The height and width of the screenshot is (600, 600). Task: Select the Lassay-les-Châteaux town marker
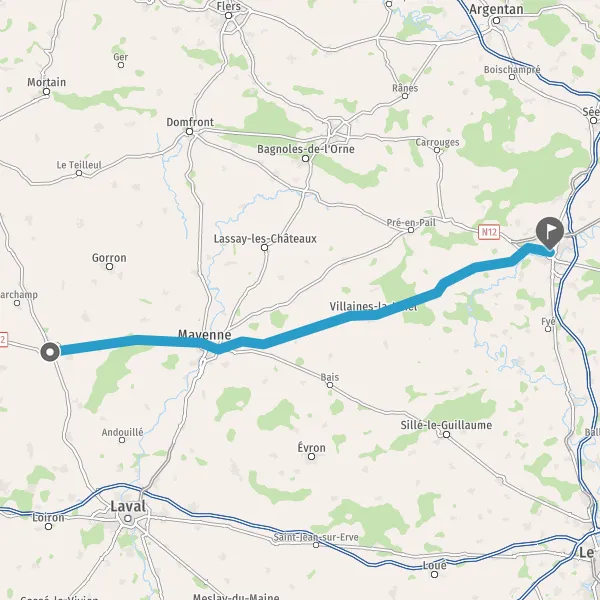point(264,248)
